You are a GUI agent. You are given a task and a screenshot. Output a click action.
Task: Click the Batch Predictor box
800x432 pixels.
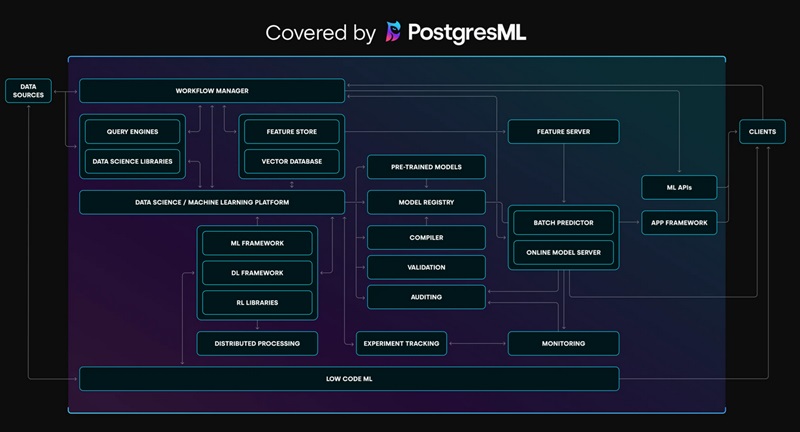[x=563, y=223]
